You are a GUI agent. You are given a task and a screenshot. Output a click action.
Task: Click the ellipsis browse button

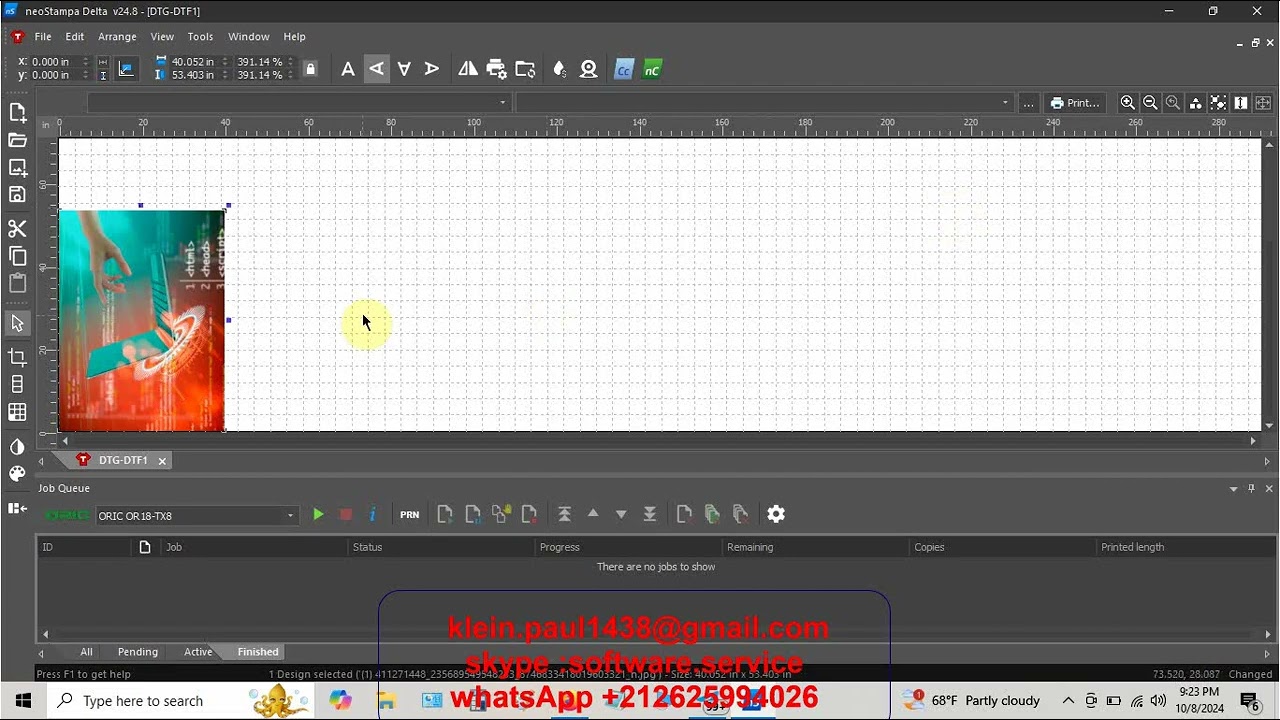tap(1028, 103)
